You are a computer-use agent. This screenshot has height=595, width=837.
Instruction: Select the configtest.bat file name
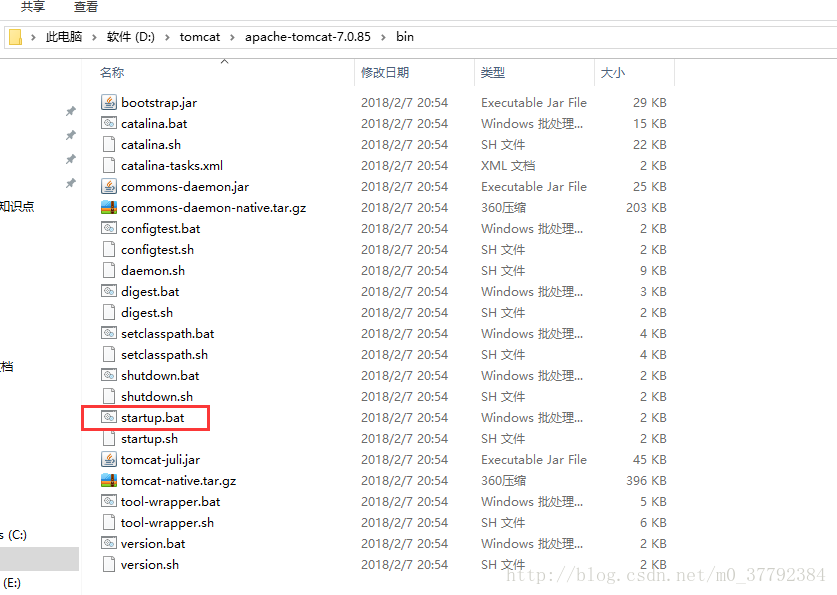(161, 228)
